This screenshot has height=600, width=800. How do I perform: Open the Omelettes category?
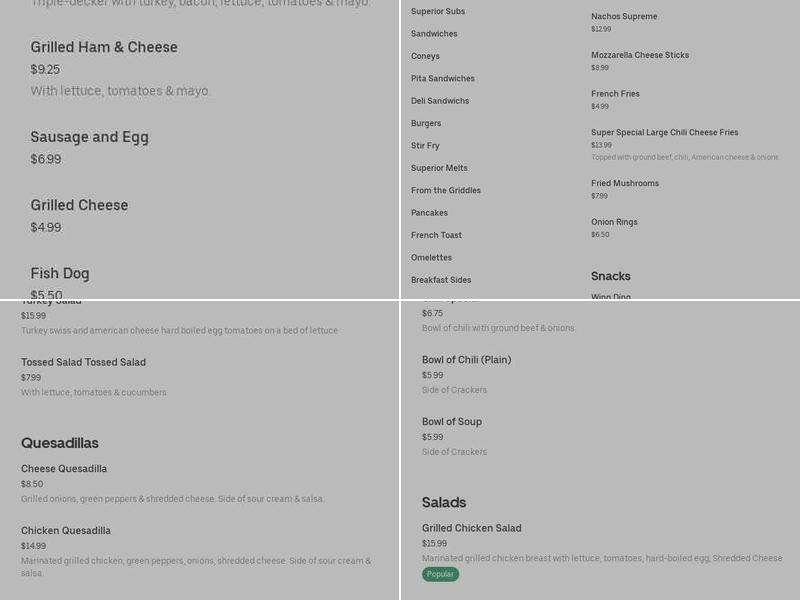(429, 257)
